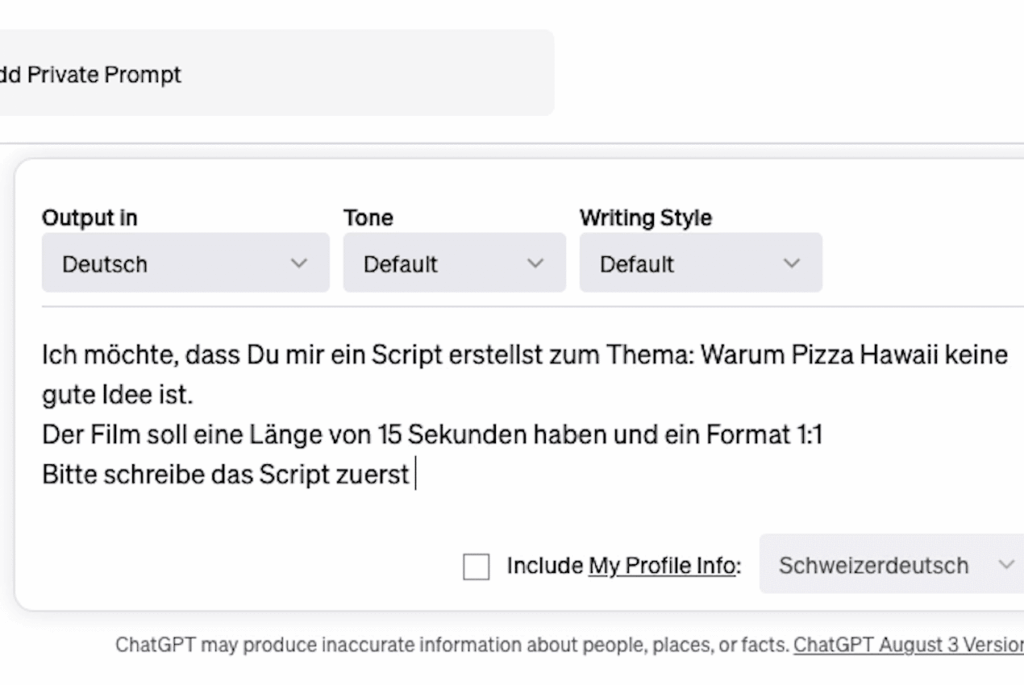Image resolution: width=1024 pixels, height=685 pixels.
Task: Click the Add Private Prompt button
Action: (277, 73)
